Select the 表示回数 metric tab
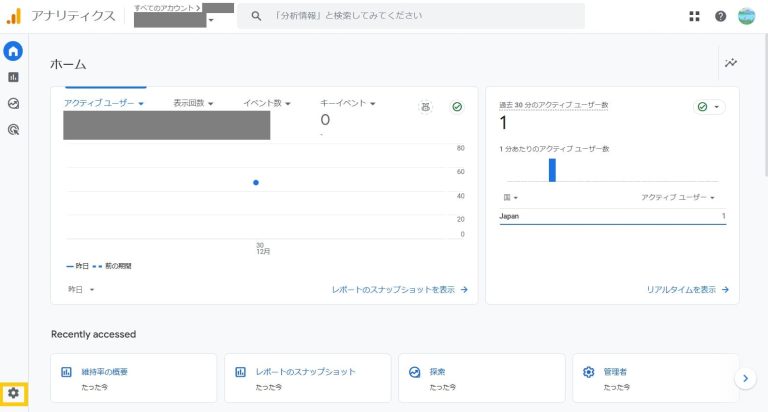Image resolution: width=768 pixels, height=412 pixels. tap(193, 103)
